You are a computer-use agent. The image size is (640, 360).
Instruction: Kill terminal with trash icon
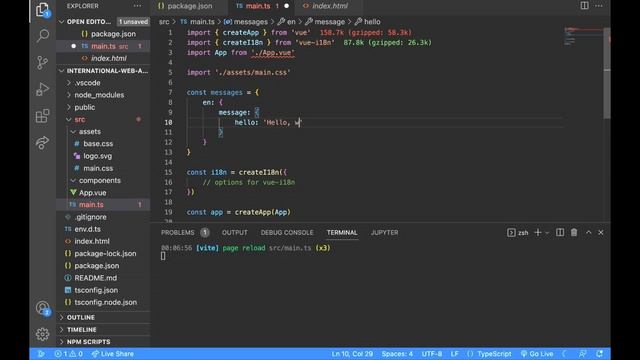coord(574,232)
